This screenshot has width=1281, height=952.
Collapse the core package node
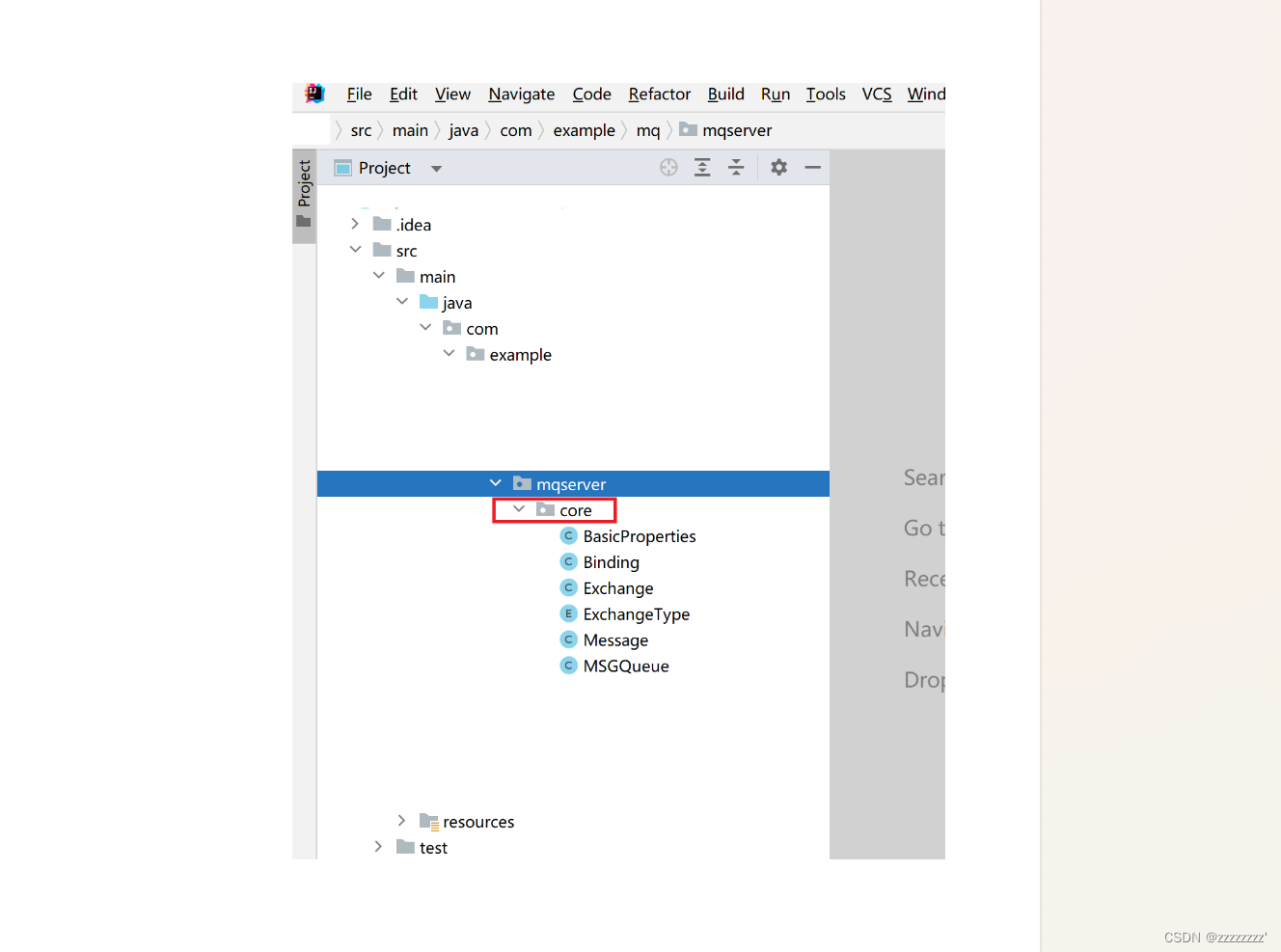pos(519,509)
